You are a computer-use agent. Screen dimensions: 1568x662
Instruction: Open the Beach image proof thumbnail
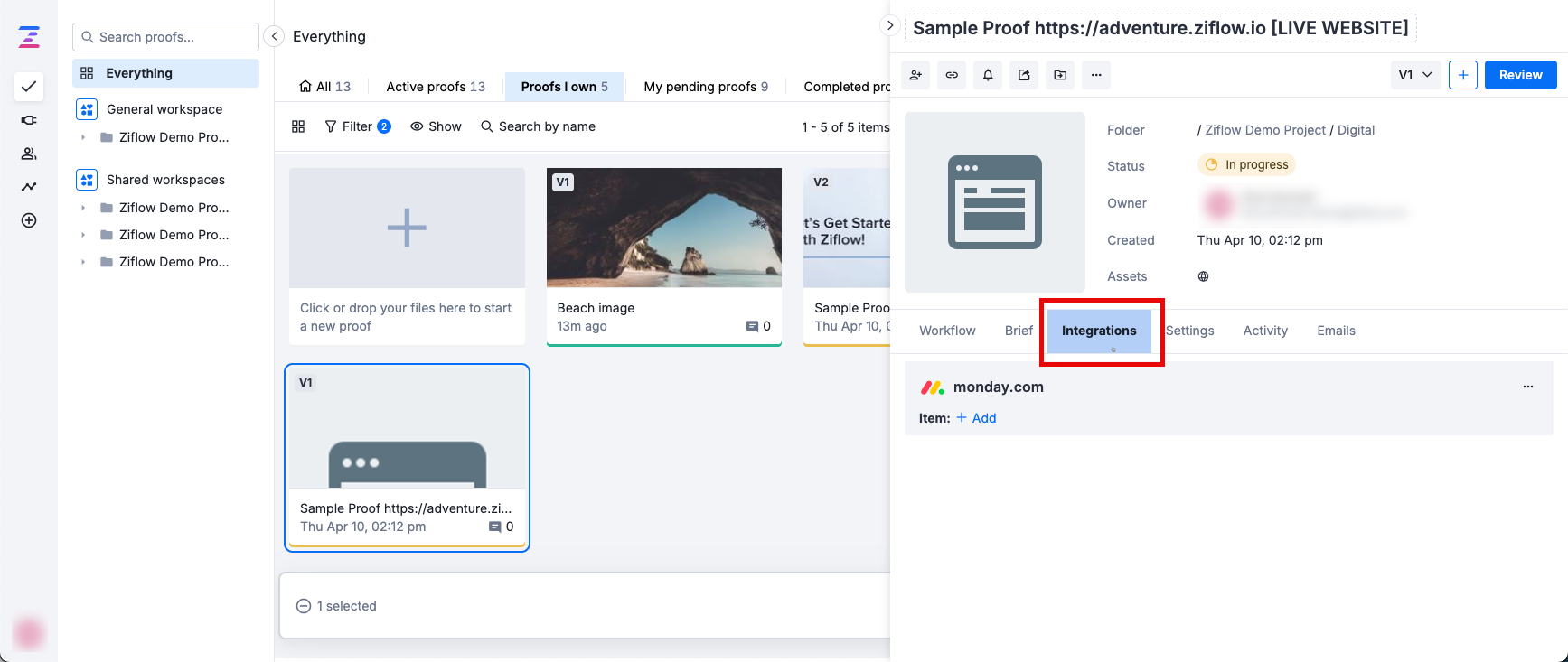click(663, 228)
